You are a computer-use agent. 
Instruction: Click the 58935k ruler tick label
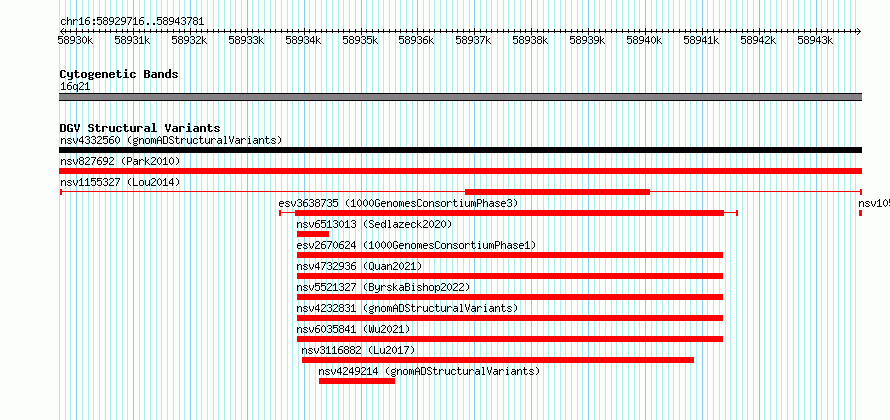360,40
